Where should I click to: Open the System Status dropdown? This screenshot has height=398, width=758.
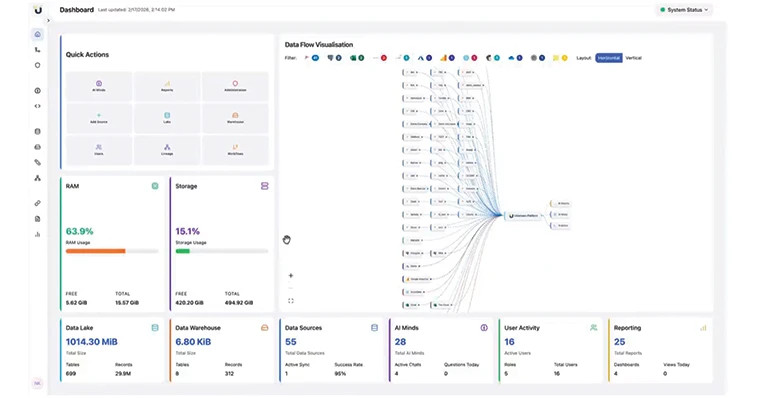[684, 10]
